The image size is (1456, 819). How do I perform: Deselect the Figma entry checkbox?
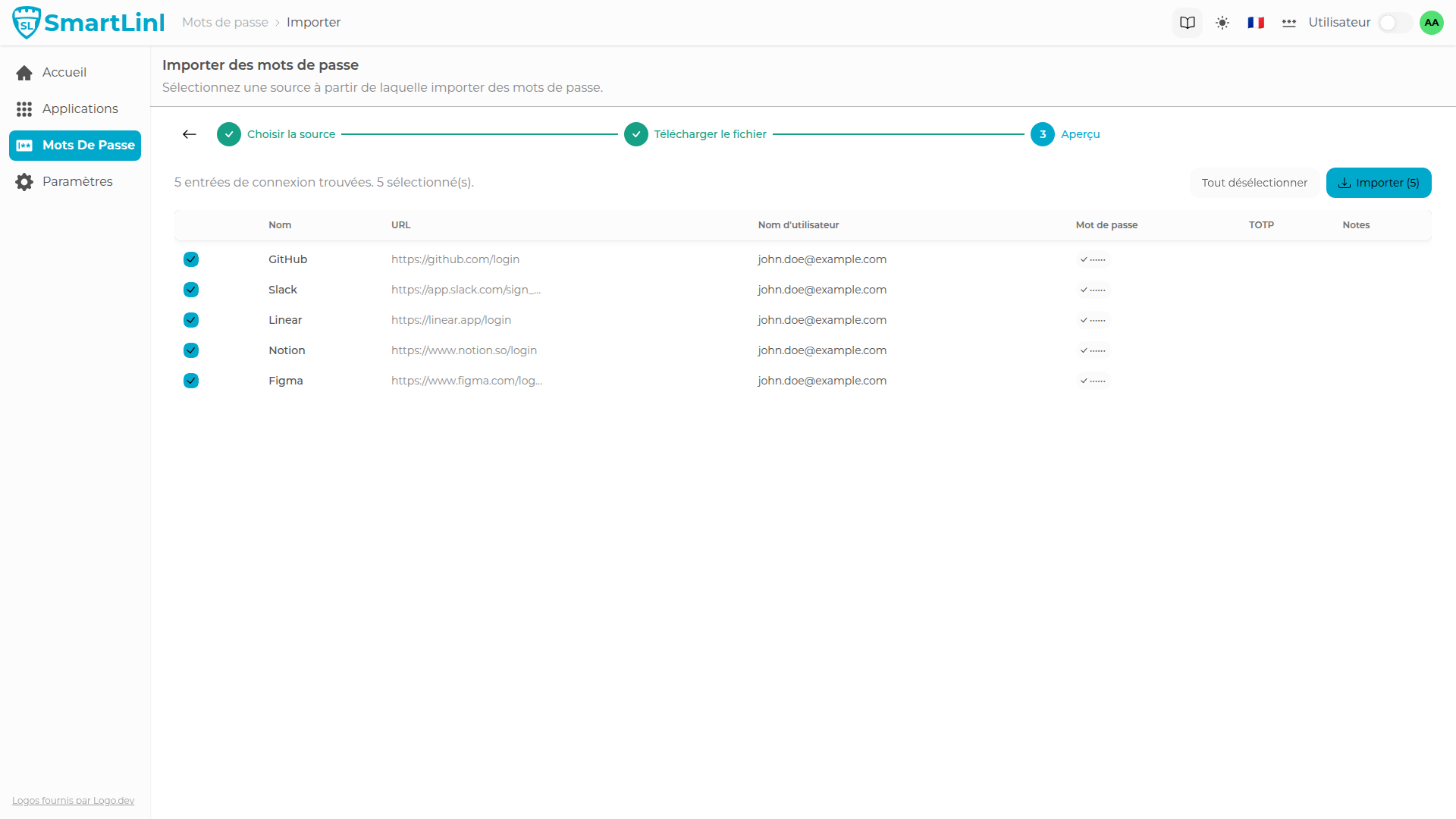coord(191,381)
